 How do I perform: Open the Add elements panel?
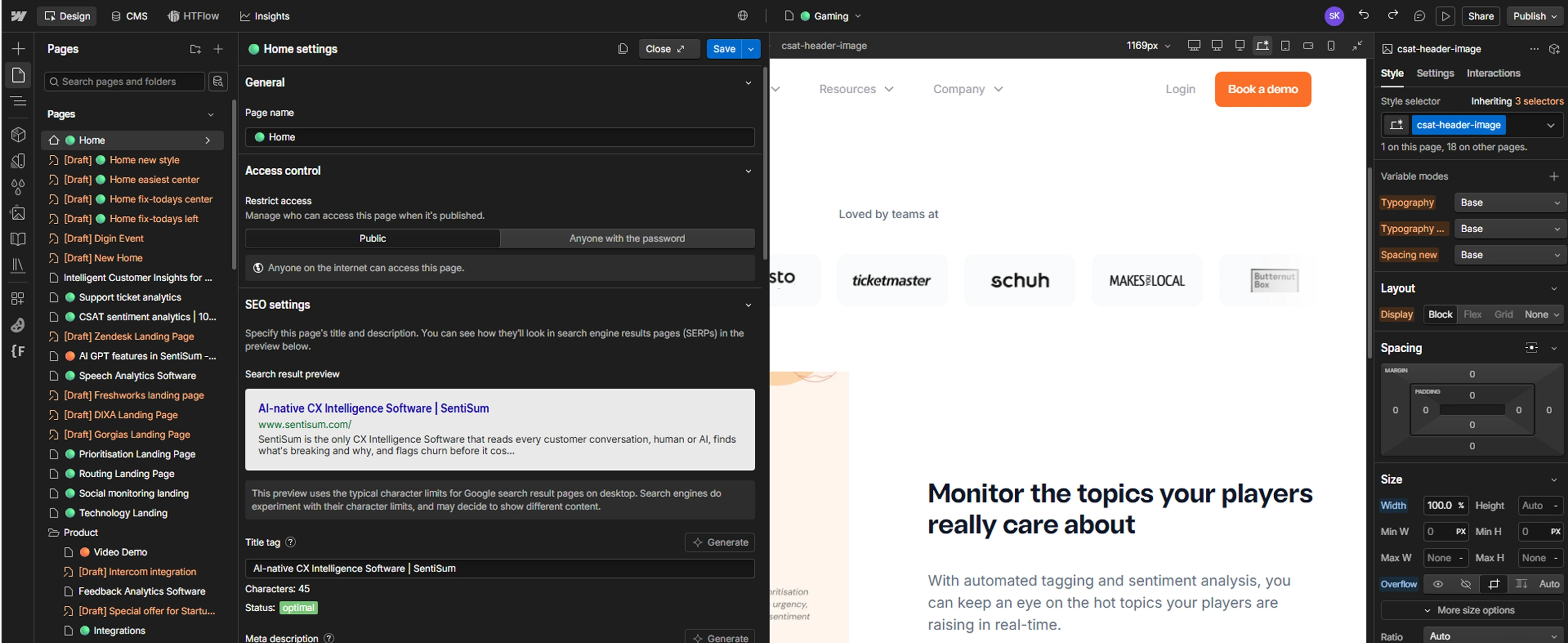[18, 49]
